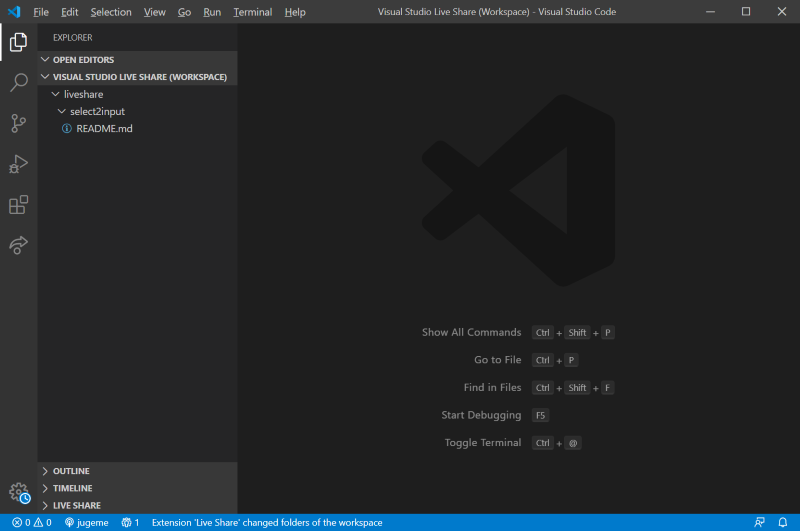The height and width of the screenshot is (531, 800).
Task: Close the VS Code window
Action: point(782,11)
